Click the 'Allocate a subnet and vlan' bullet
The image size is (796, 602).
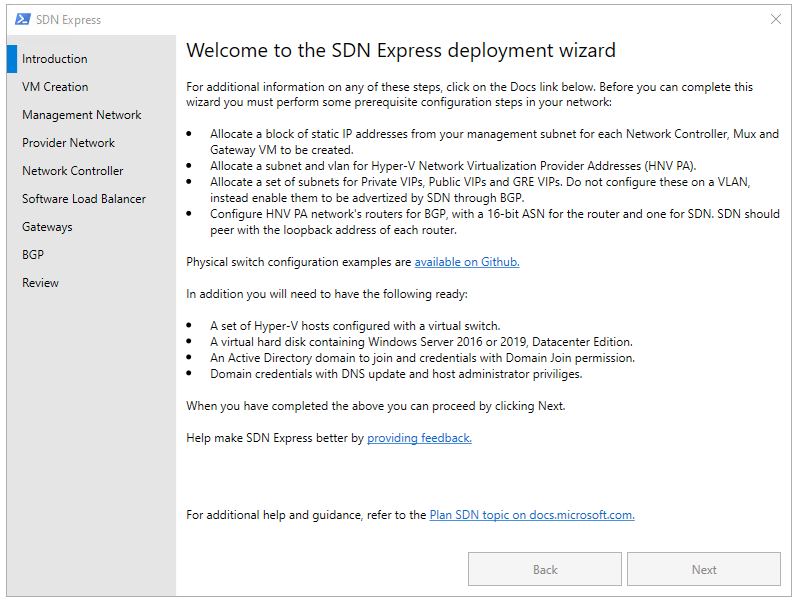coord(453,165)
